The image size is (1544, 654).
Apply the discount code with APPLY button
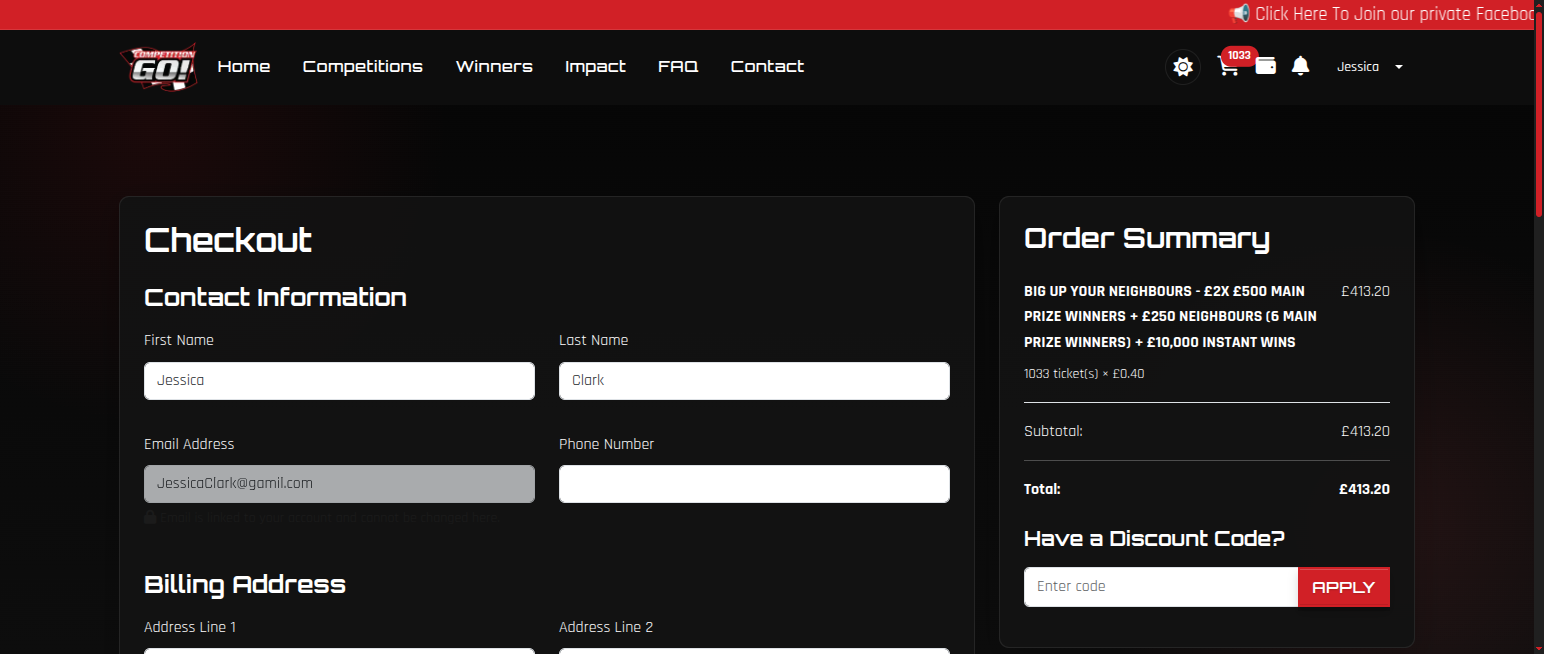click(x=1344, y=587)
